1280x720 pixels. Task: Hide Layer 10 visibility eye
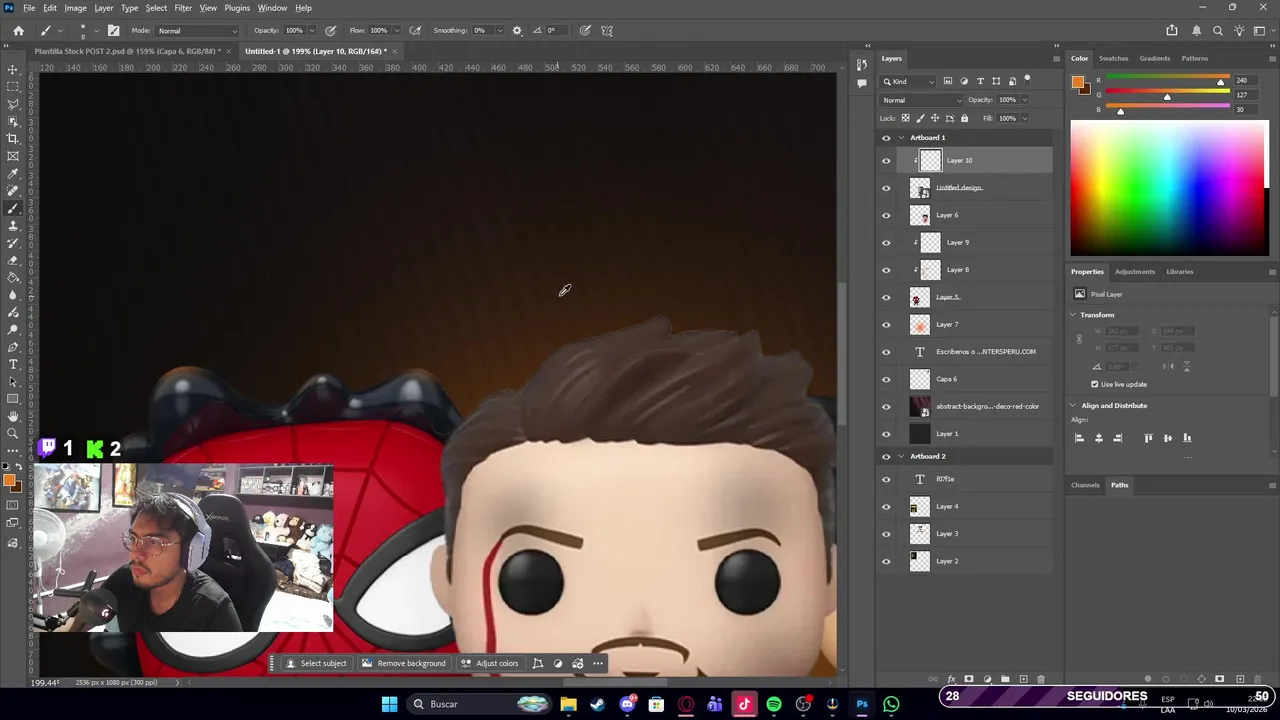[885, 160]
